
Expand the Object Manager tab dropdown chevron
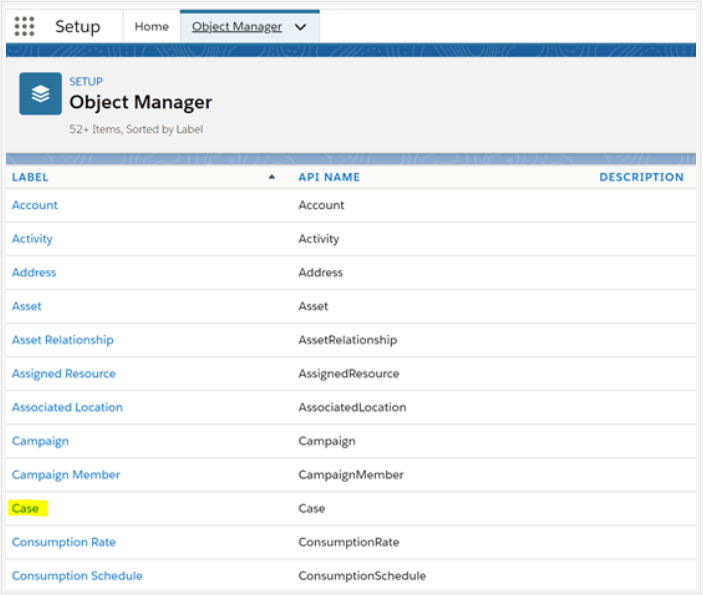[300, 27]
